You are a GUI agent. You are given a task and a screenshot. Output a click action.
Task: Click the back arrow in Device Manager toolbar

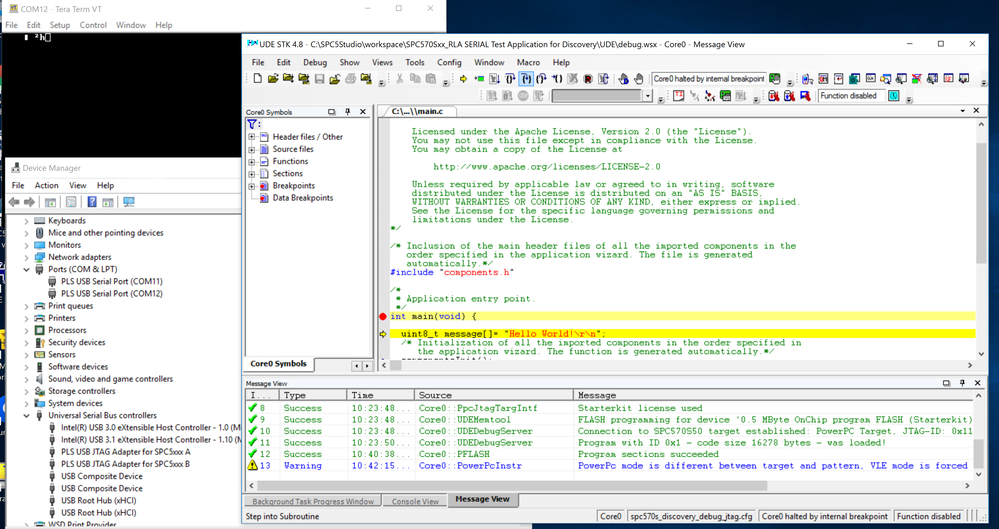click(14, 202)
